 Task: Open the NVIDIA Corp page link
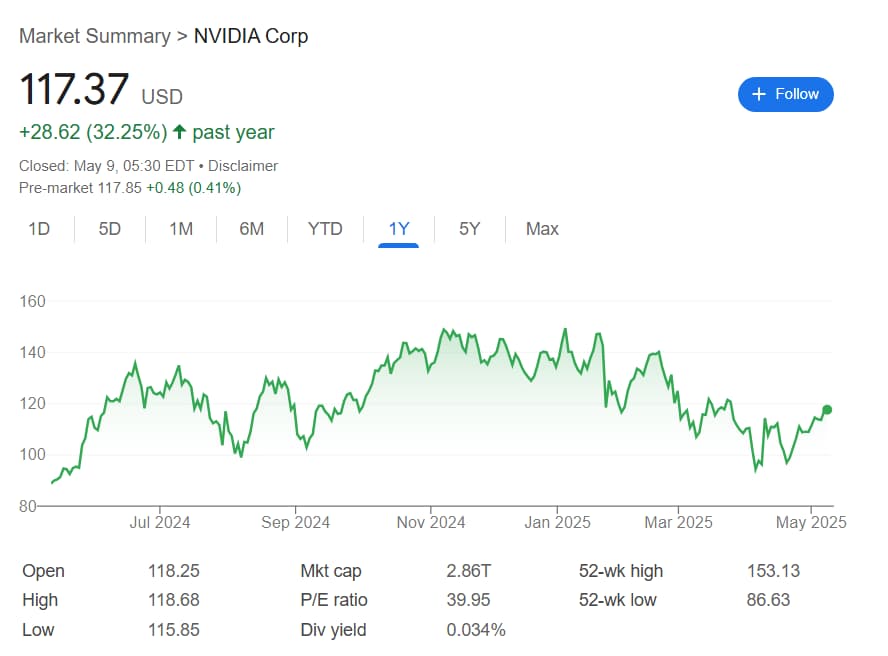(x=250, y=36)
